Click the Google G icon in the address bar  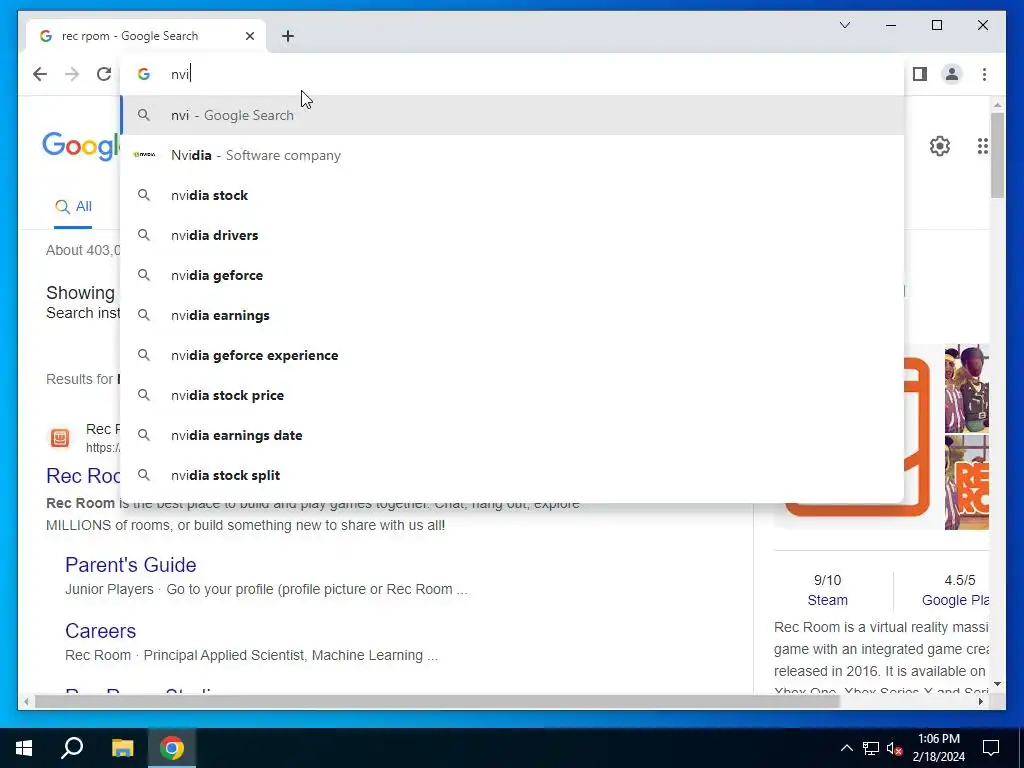click(x=144, y=74)
